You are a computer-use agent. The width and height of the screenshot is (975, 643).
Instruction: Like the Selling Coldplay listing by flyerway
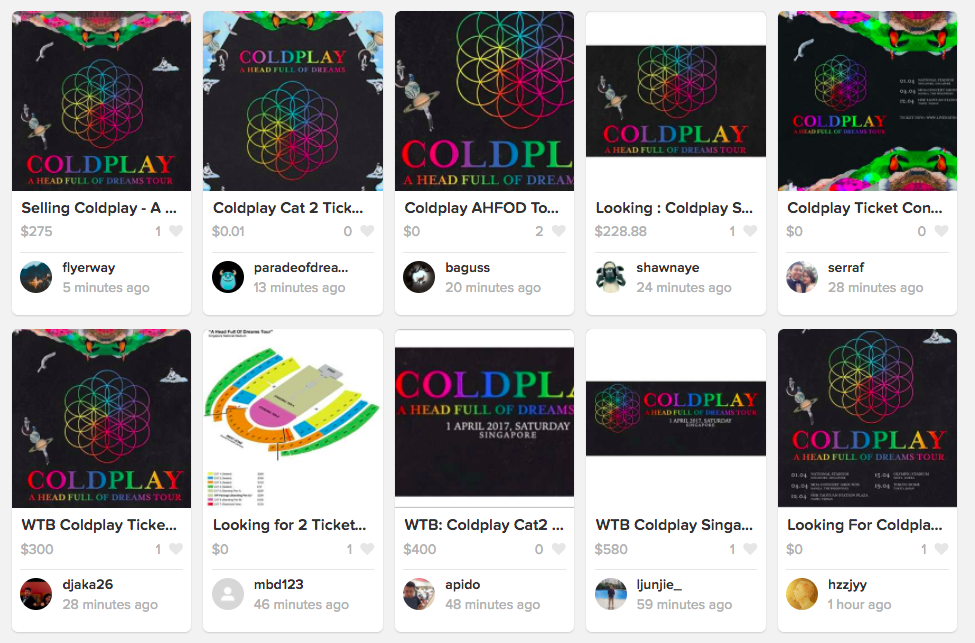176,231
